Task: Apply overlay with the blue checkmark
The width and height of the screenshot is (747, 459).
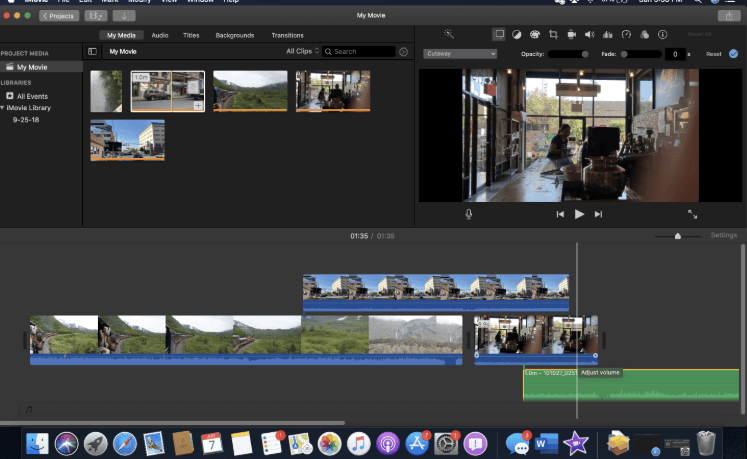Action: [733, 53]
